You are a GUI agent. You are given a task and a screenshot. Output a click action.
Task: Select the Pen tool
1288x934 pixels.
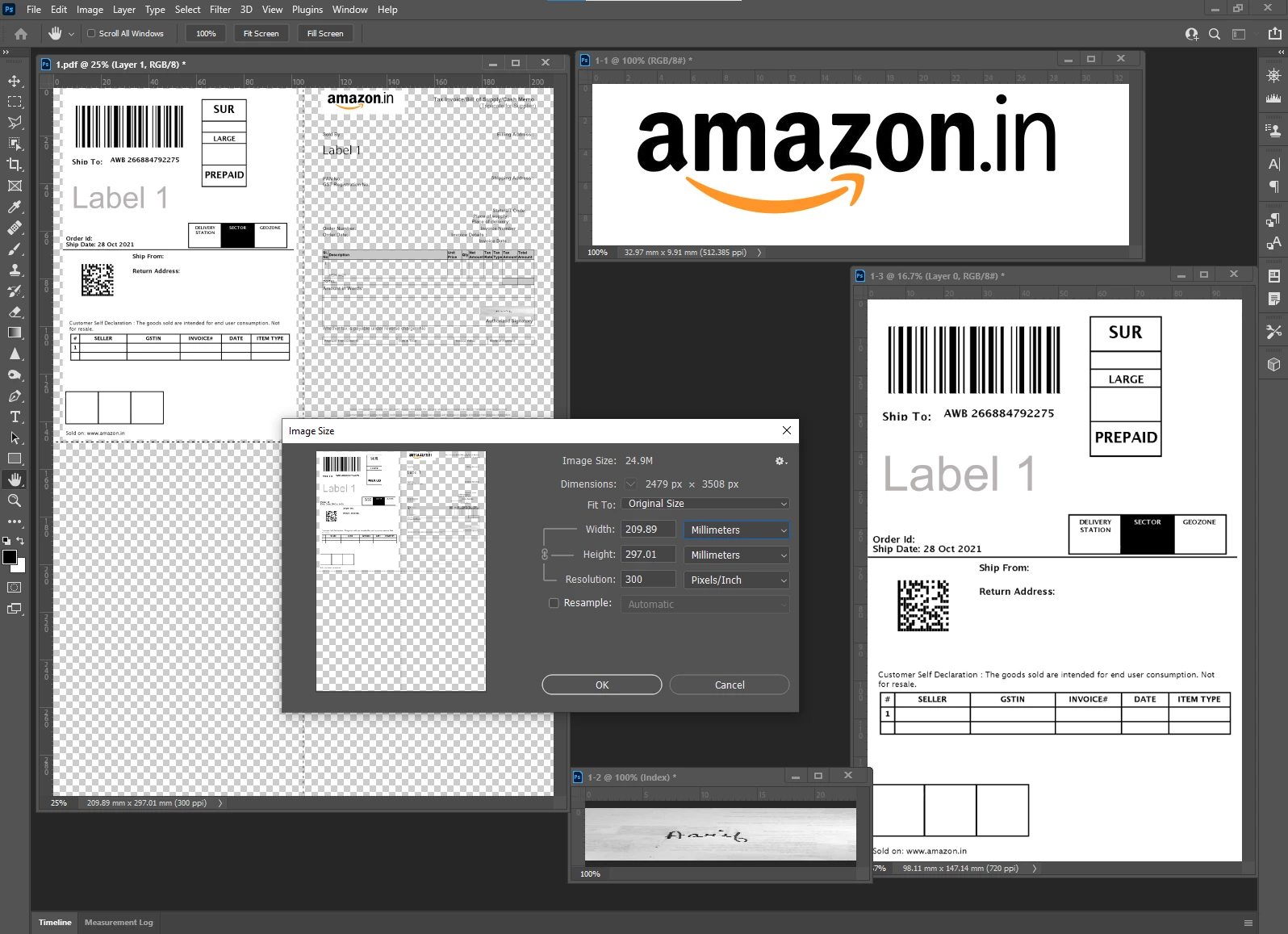15,396
